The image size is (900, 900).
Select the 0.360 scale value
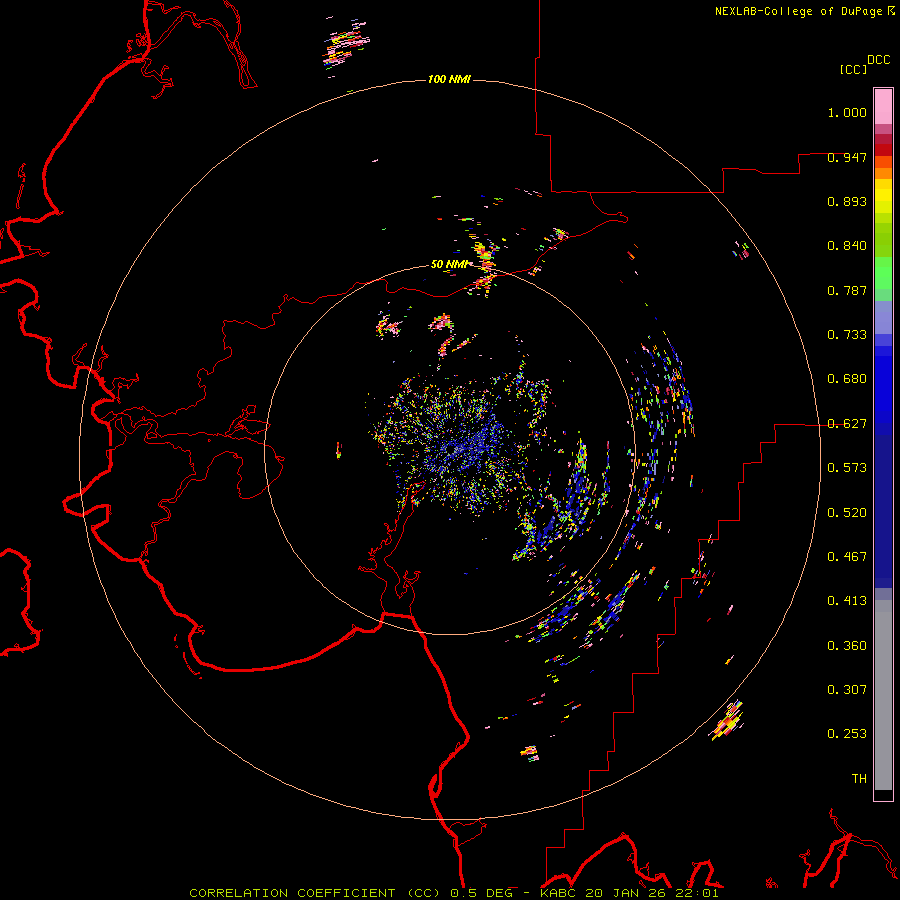pos(847,646)
